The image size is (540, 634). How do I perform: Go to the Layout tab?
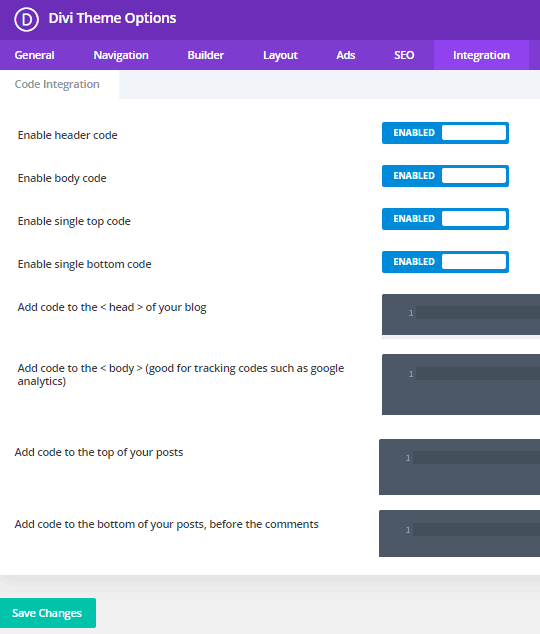280,55
